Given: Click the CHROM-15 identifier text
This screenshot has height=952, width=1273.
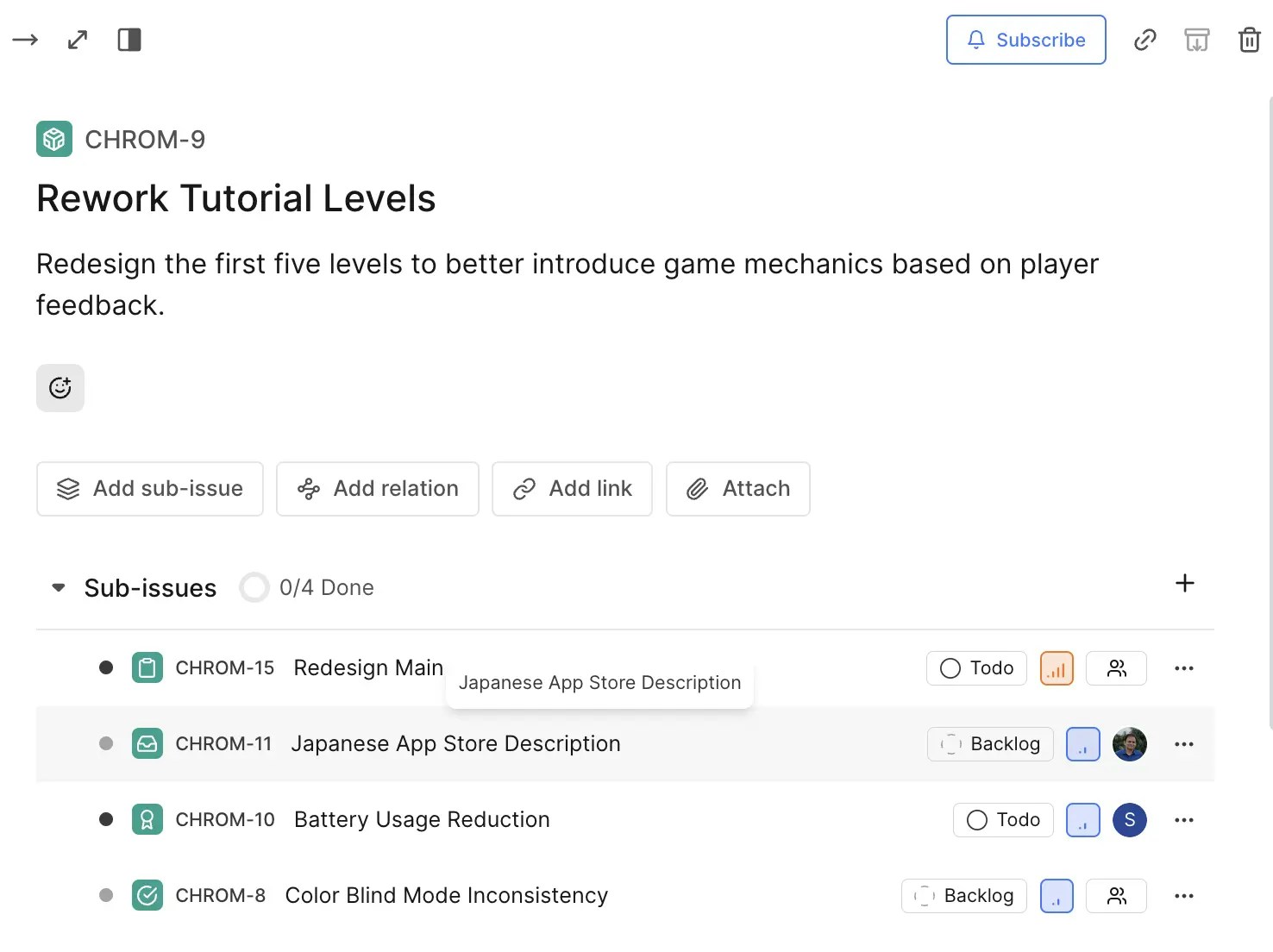Looking at the screenshot, I should coord(225,668).
